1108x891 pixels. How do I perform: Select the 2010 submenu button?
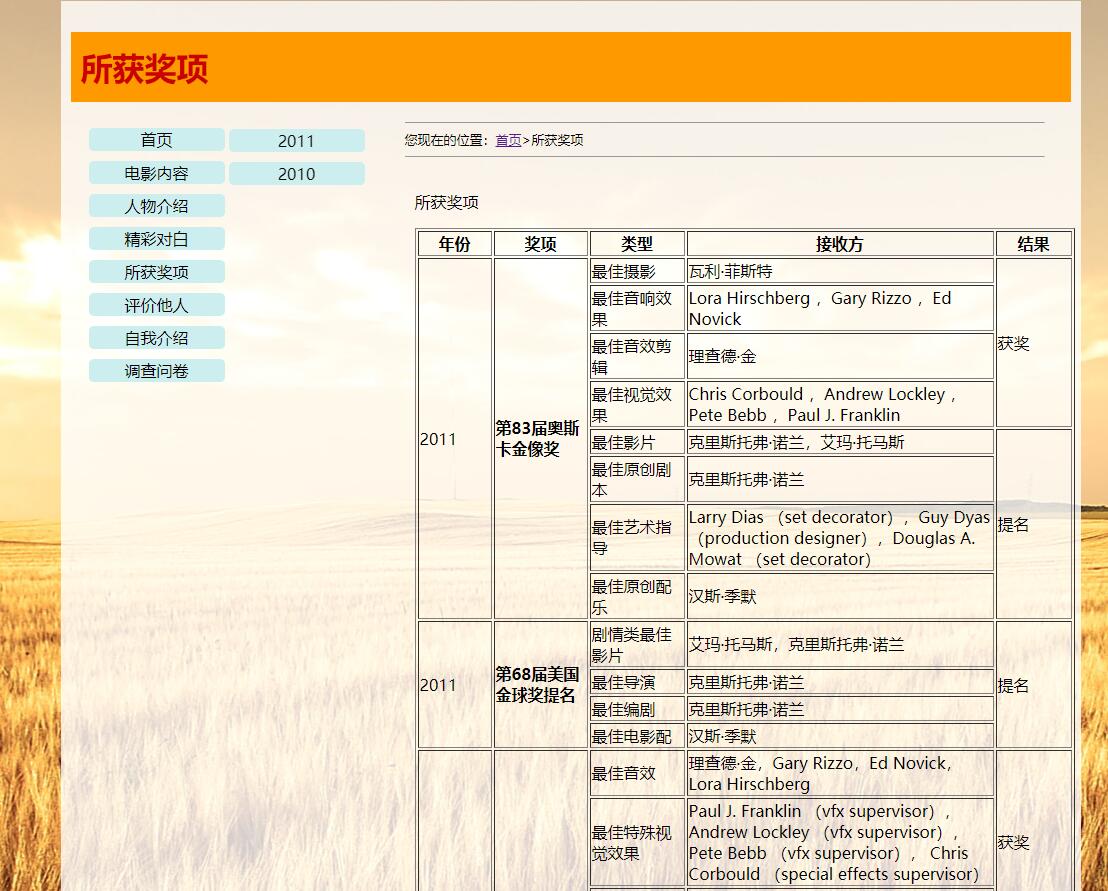tap(296, 174)
